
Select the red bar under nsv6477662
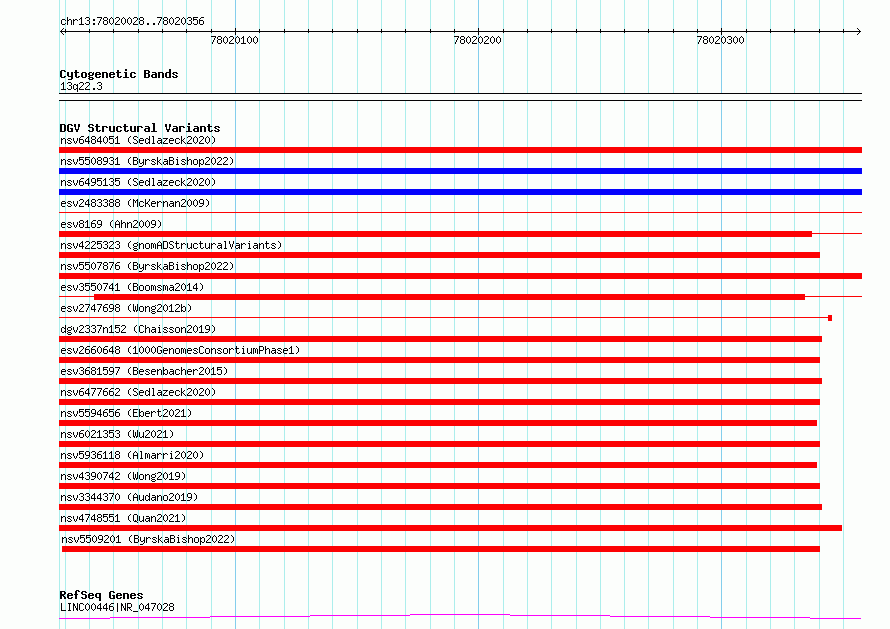pos(439,402)
